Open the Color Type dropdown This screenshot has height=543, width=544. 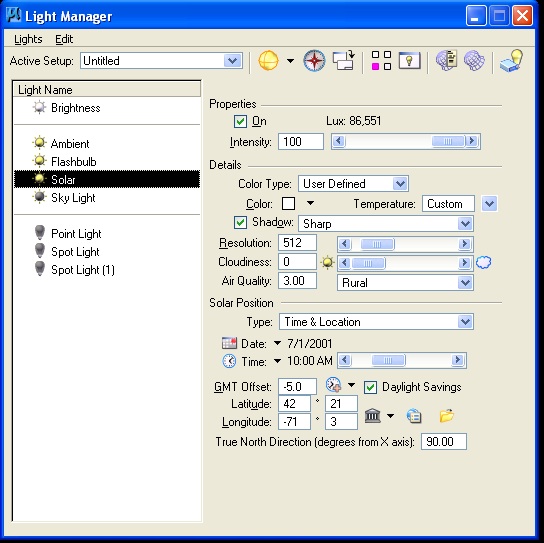click(353, 184)
